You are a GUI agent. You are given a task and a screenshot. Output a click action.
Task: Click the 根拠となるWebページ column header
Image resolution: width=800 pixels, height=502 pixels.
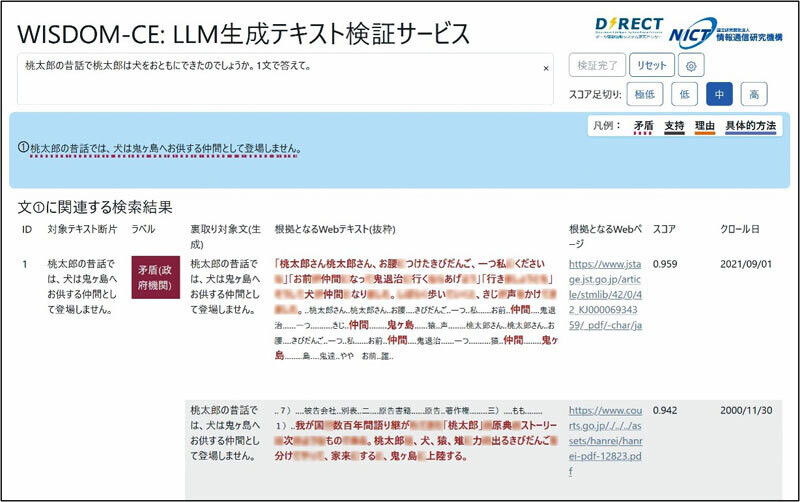(x=605, y=237)
